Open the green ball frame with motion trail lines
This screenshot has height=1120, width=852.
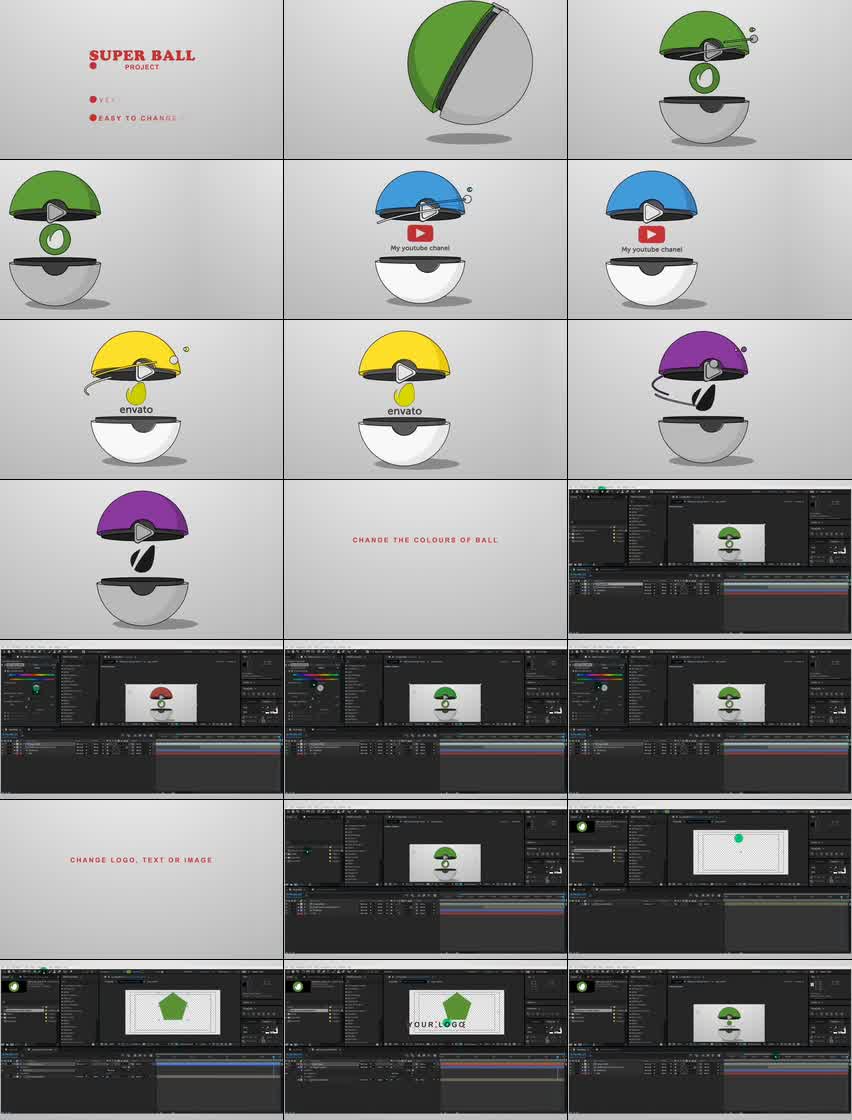710,79
